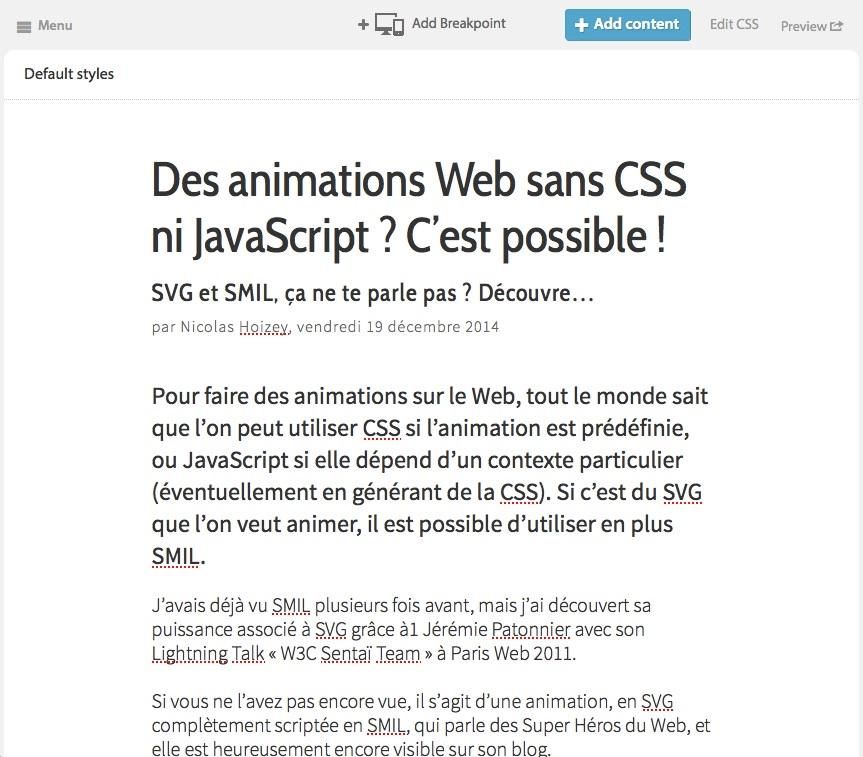Image resolution: width=863 pixels, height=757 pixels.
Task: Select the Default styles tab
Action: [x=69, y=74]
